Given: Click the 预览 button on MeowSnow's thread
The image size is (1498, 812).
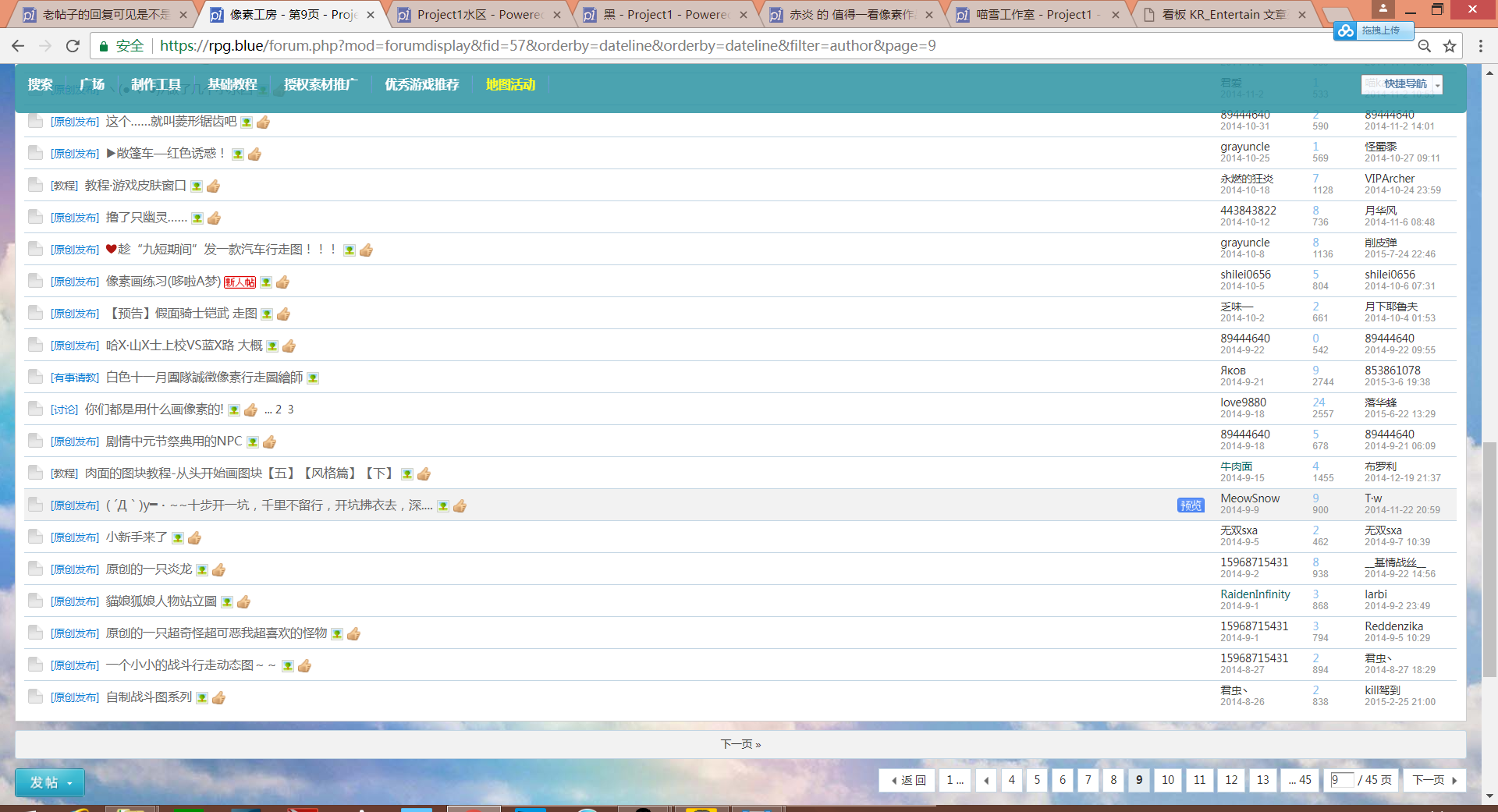Looking at the screenshot, I should click(1191, 505).
